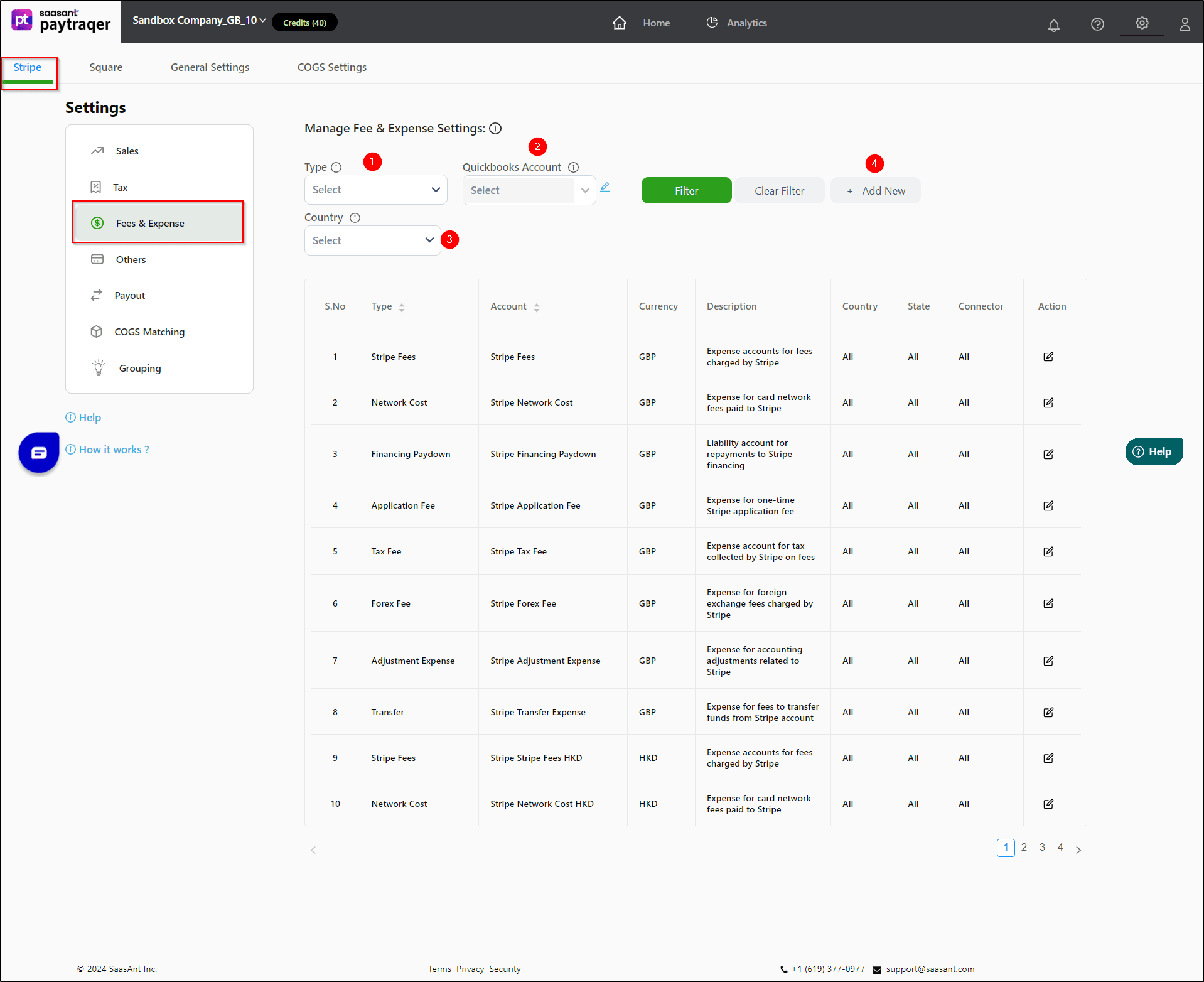Open the Quickbooks Account dropdown

(x=529, y=190)
